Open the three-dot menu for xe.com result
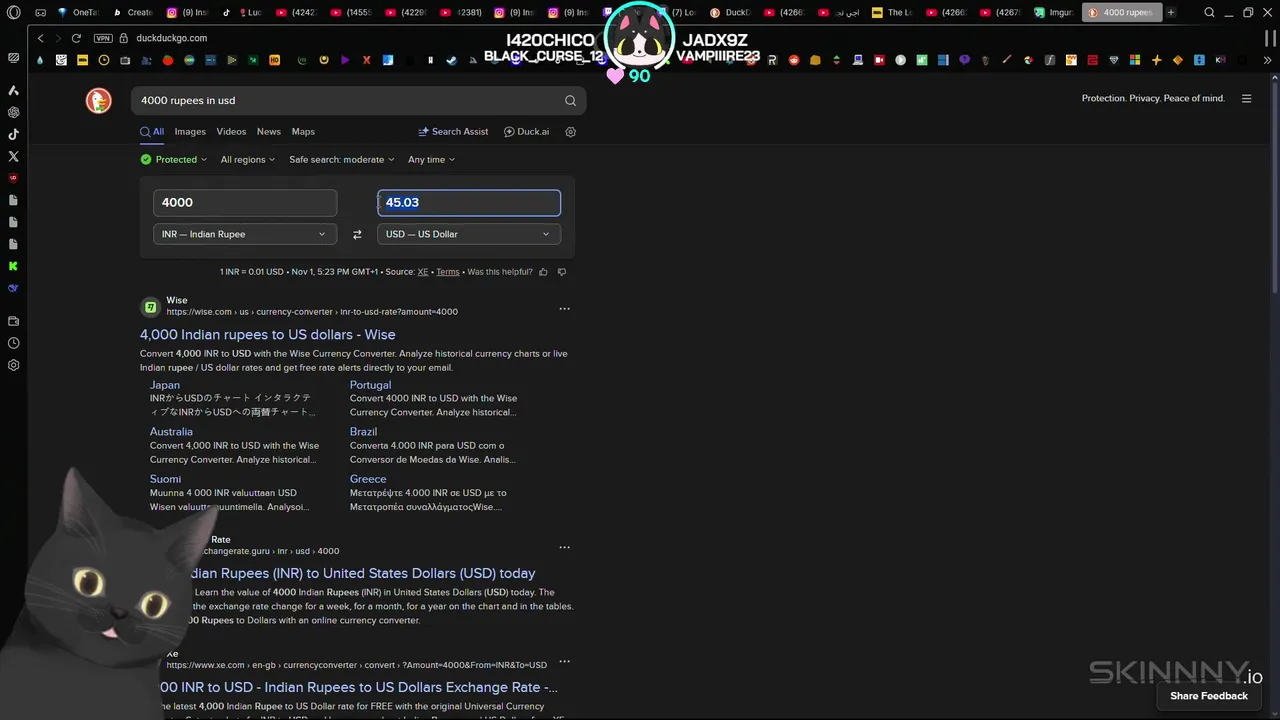 [x=564, y=661]
